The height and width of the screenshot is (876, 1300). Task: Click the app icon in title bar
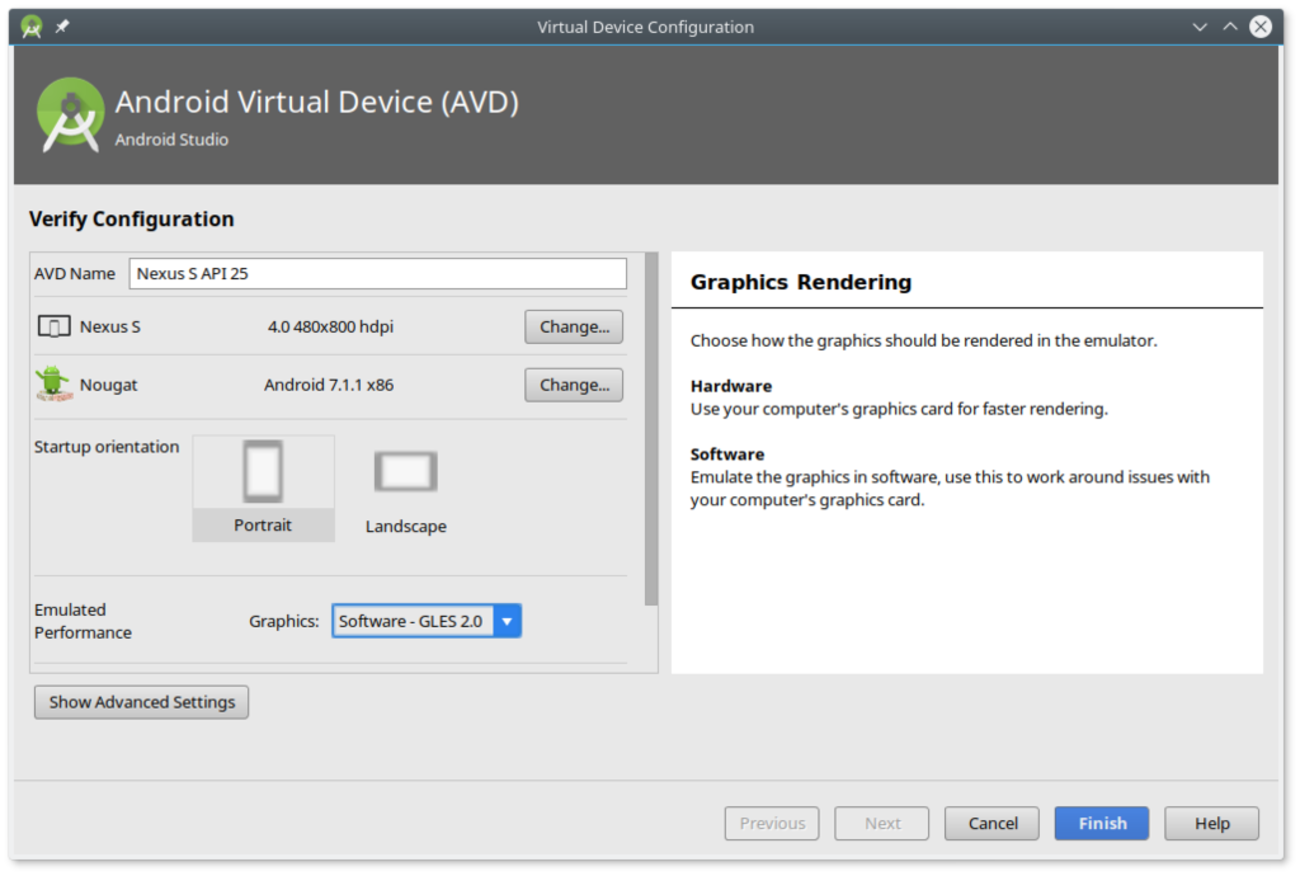pyautogui.click(x=31, y=27)
